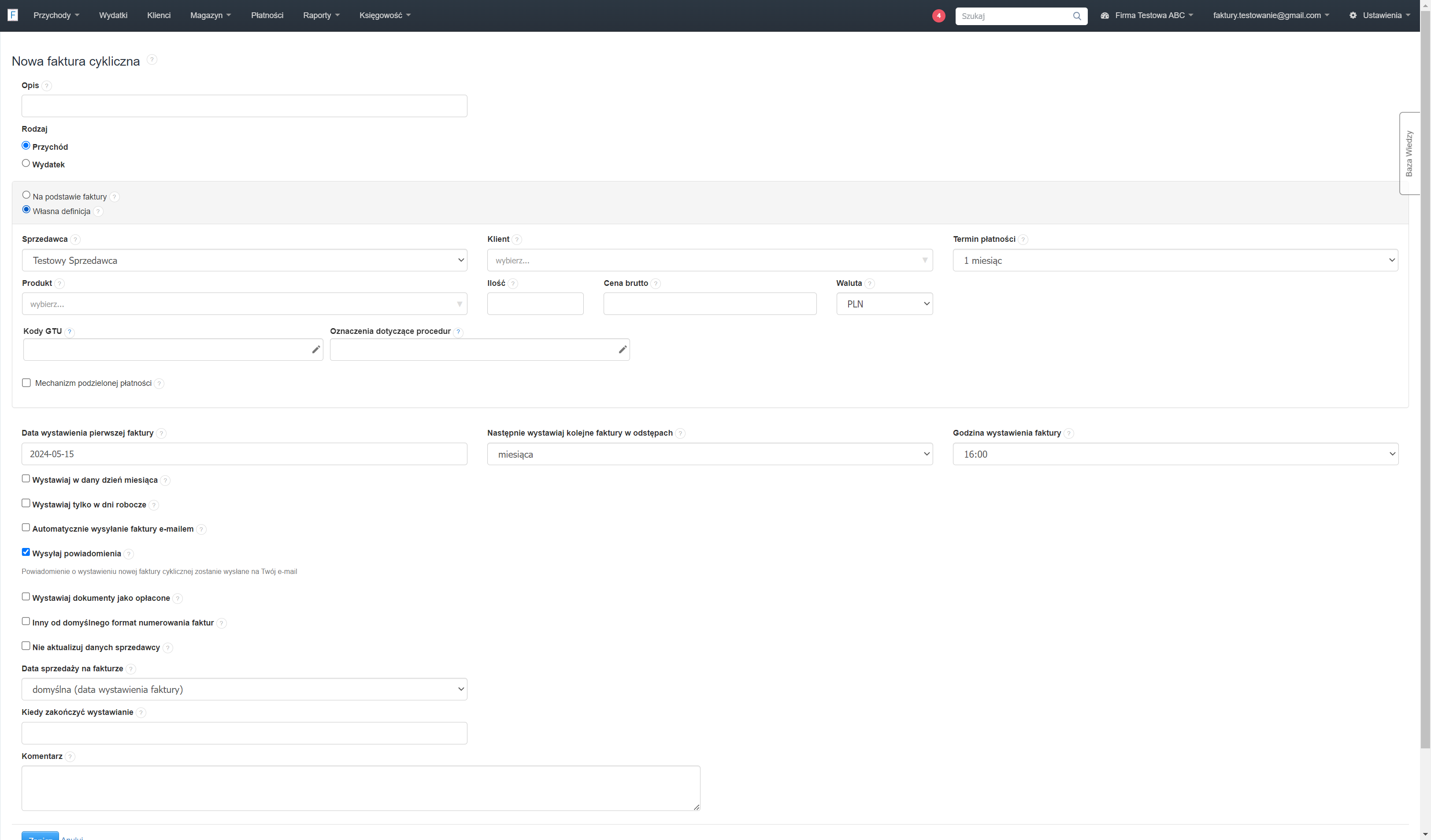The height and width of the screenshot is (840, 1431).
Task: Check Wystawiaj dokumenty jako opłacone
Action: point(26,597)
